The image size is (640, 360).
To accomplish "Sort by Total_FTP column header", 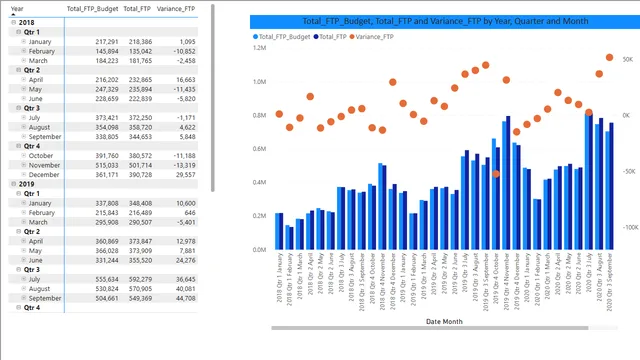I will click(x=137, y=9).
